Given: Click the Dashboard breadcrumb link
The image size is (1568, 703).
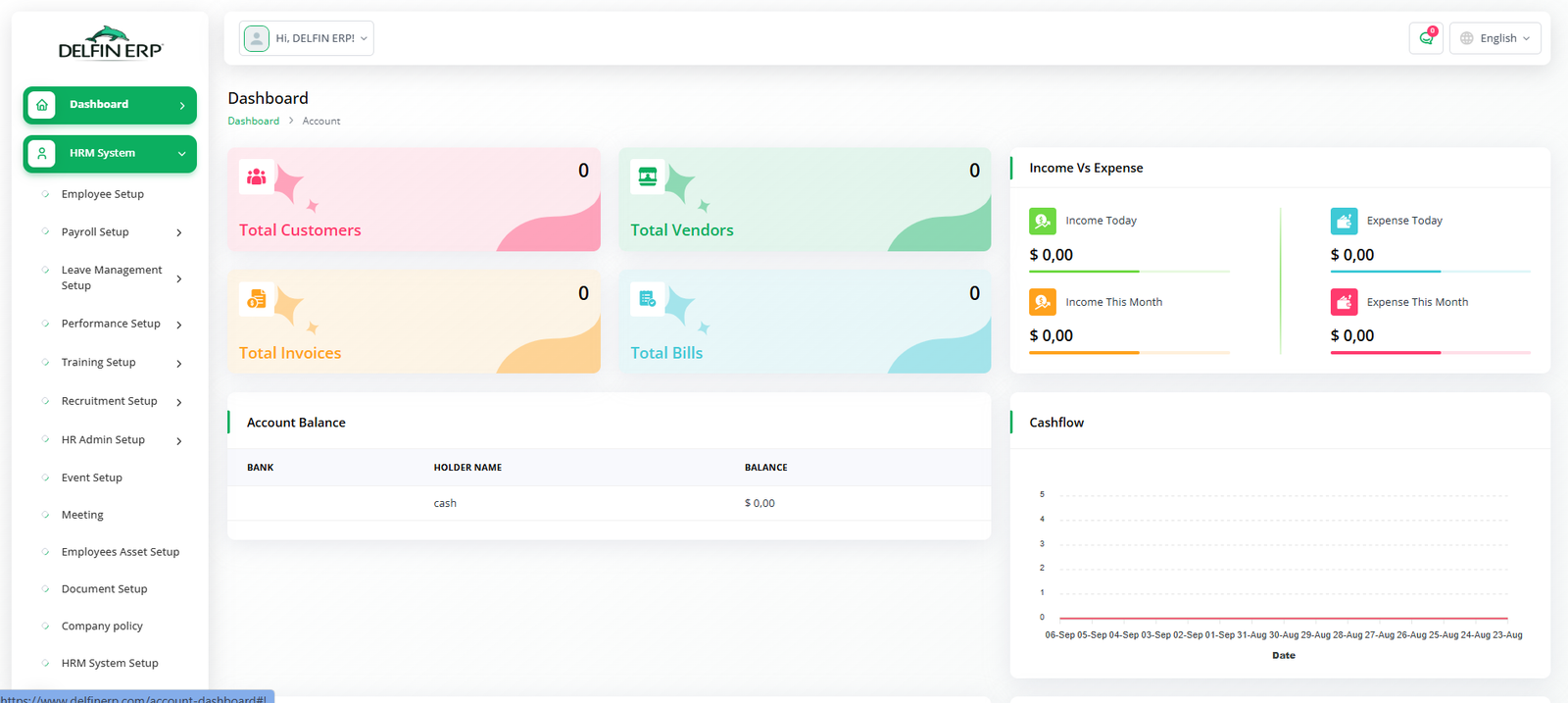Looking at the screenshot, I should 253,122.
